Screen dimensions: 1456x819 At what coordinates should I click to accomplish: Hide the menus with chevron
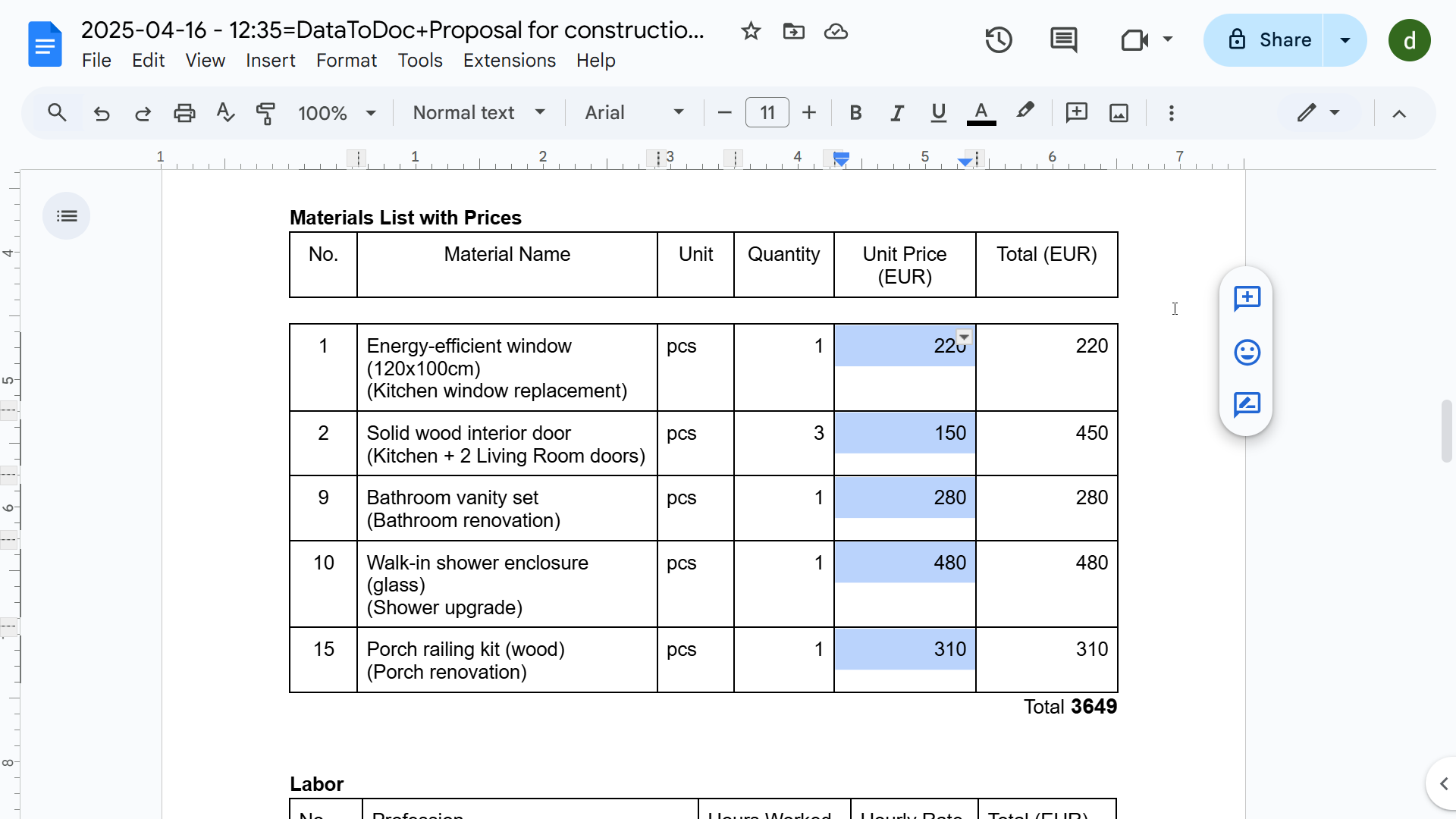(x=1399, y=114)
